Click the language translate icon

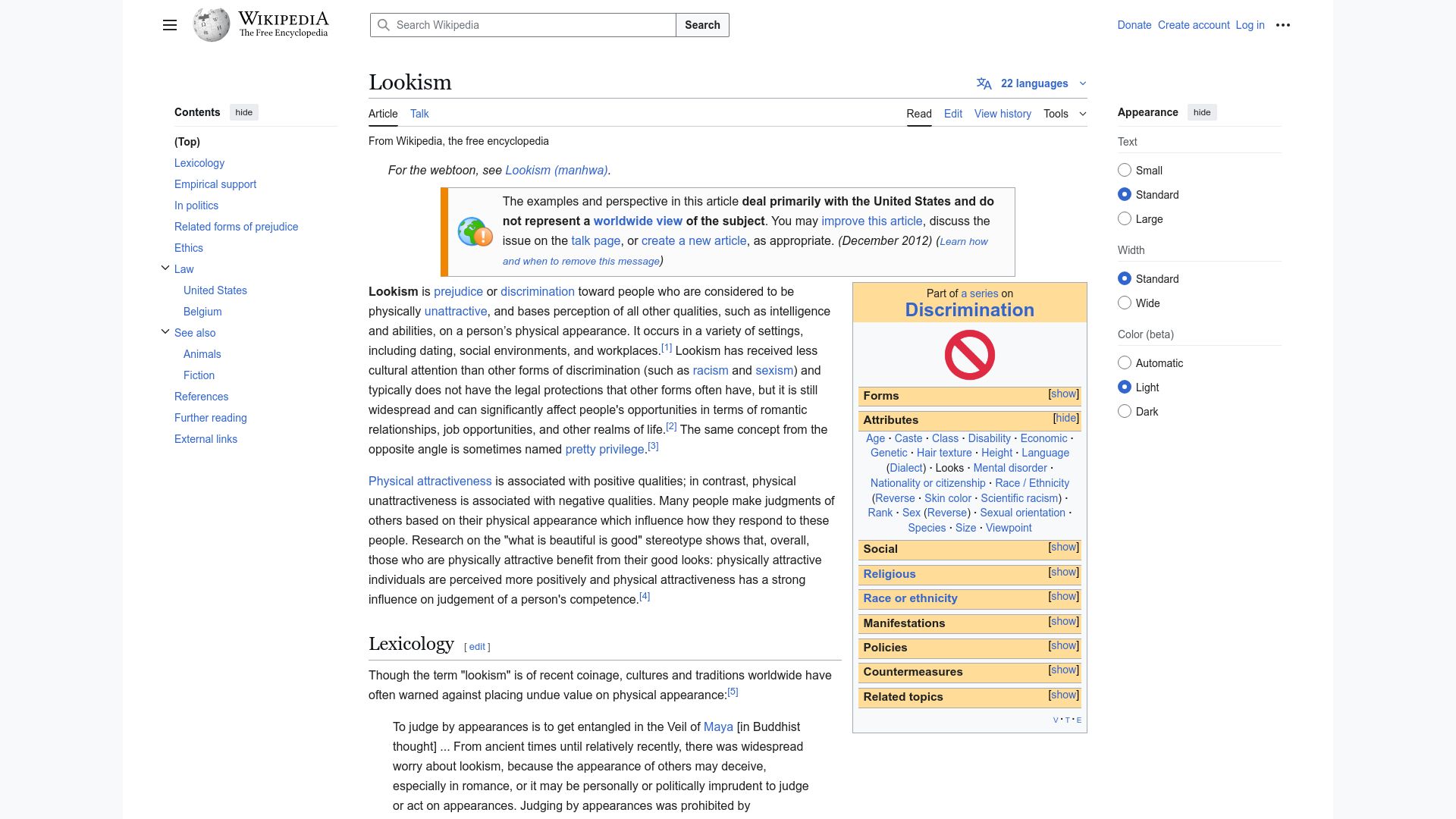coord(984,83)
